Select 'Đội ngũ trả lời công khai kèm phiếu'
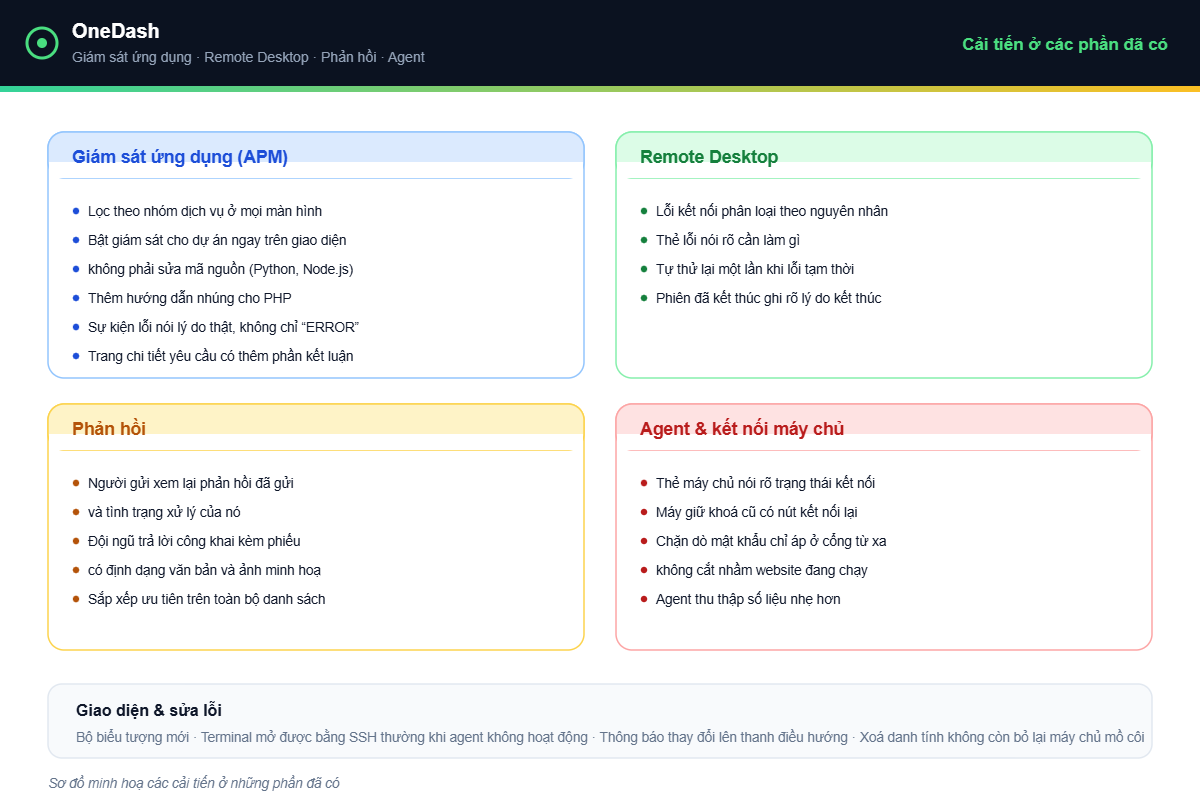 [x=194, y=541]
